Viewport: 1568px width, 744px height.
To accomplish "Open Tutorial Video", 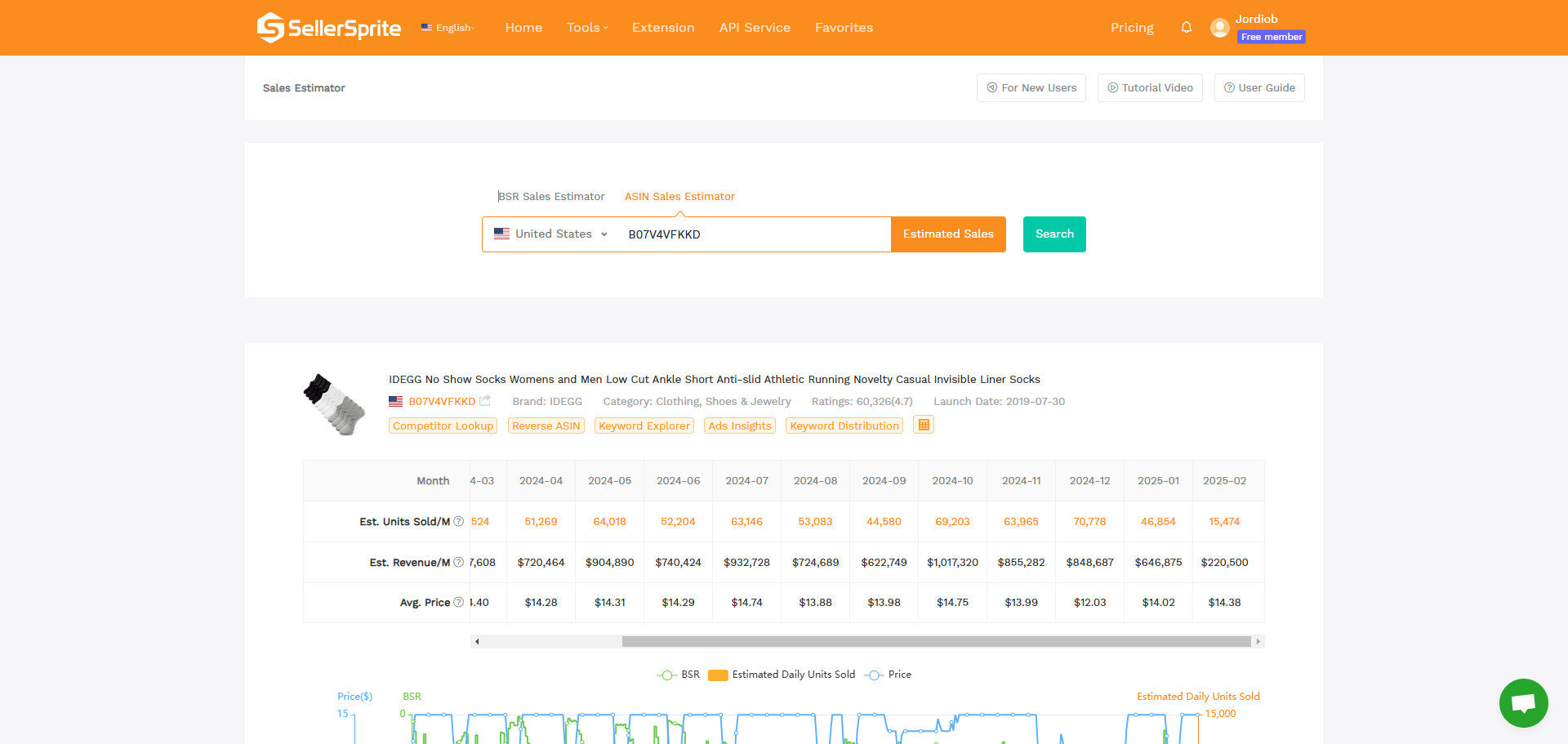I will [x=1150, y=88].
